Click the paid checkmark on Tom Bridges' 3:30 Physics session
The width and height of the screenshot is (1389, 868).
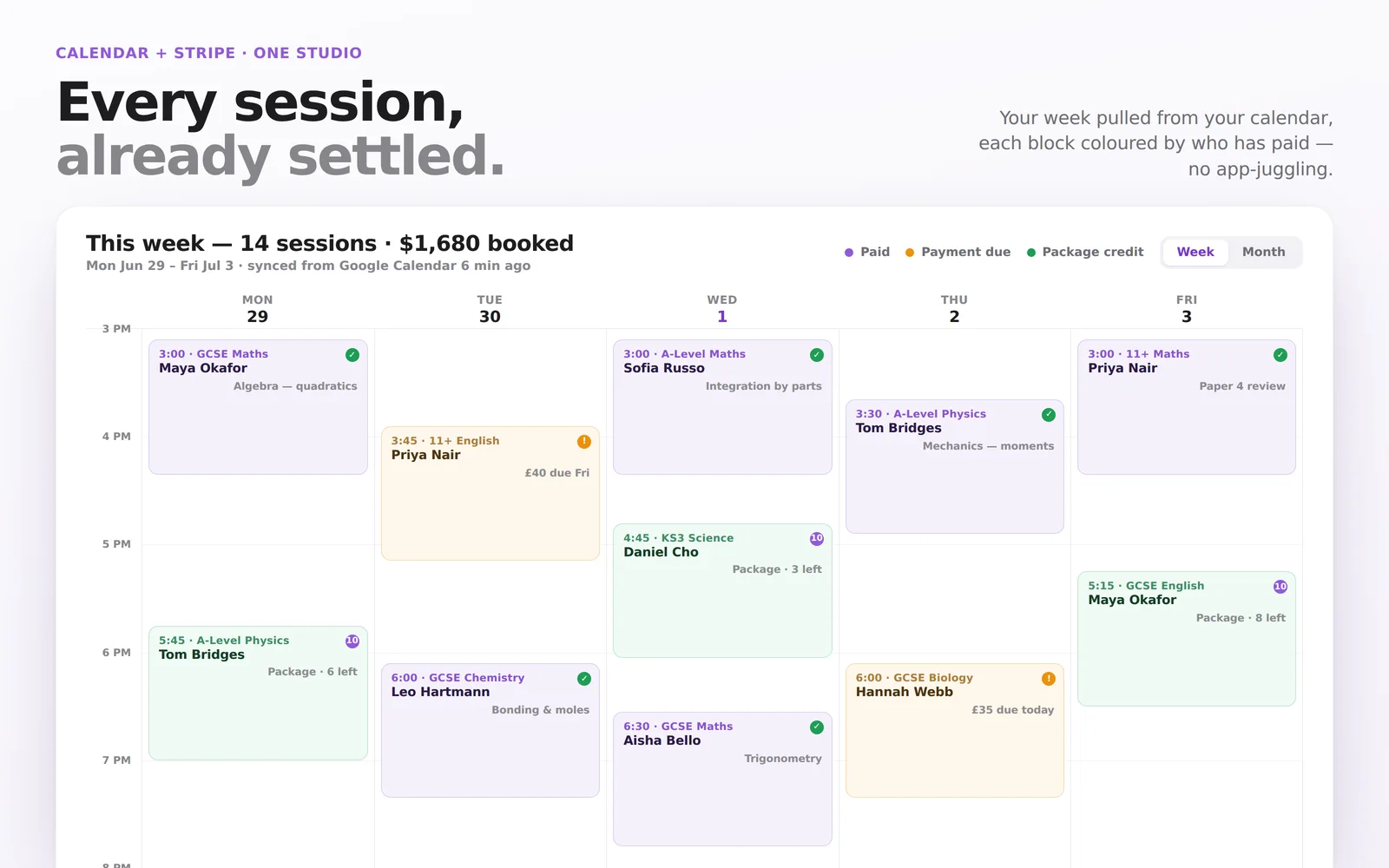click(1049, 414)
